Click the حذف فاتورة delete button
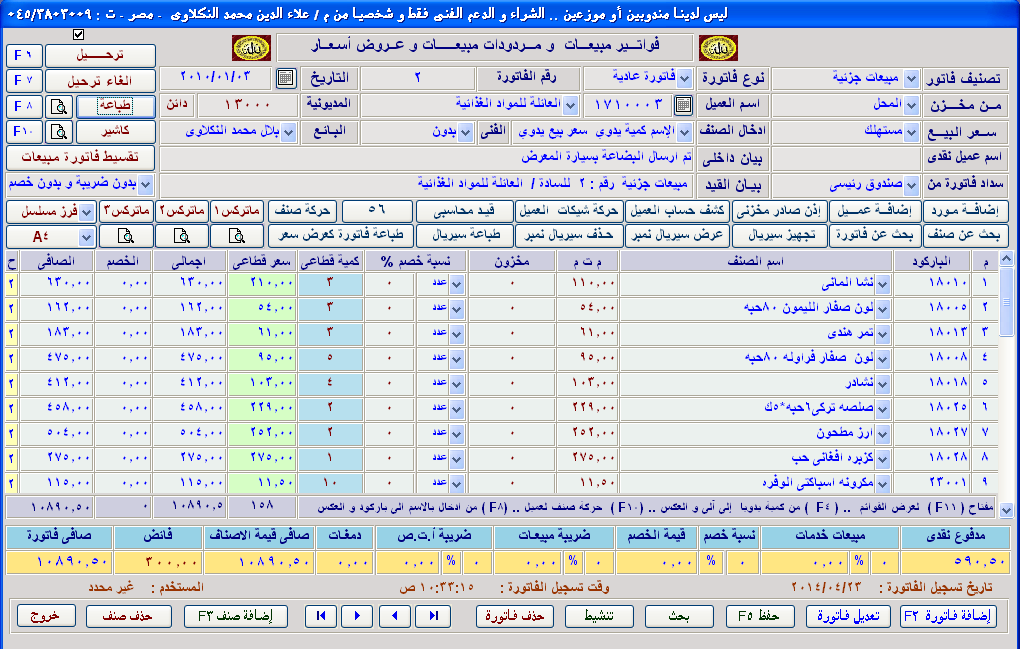This screenshot has width=1020, height=649. (515, 616)
